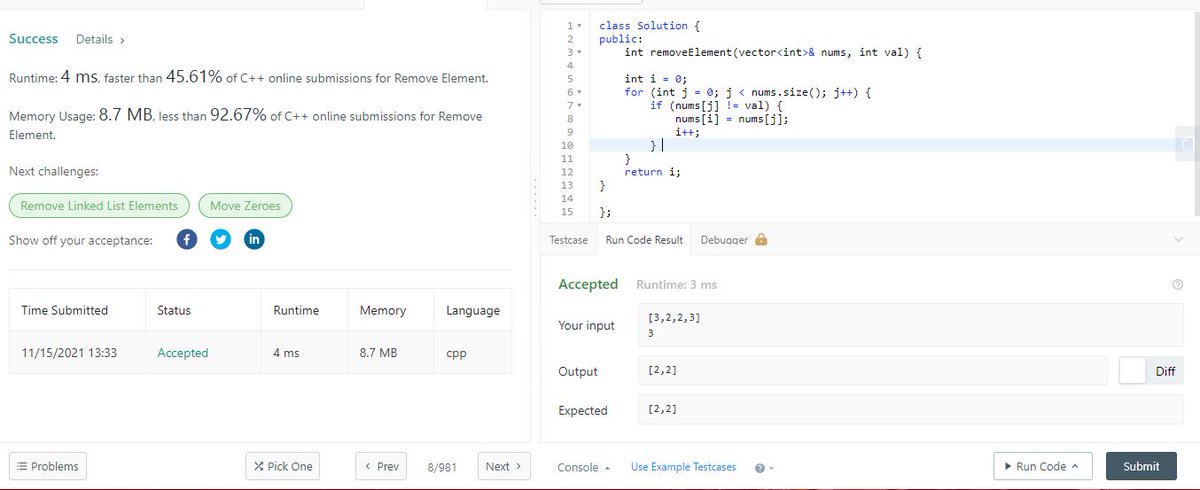Share acceptance on LinkedIn
Screen dimensions: 1200x490
point(254,240)
